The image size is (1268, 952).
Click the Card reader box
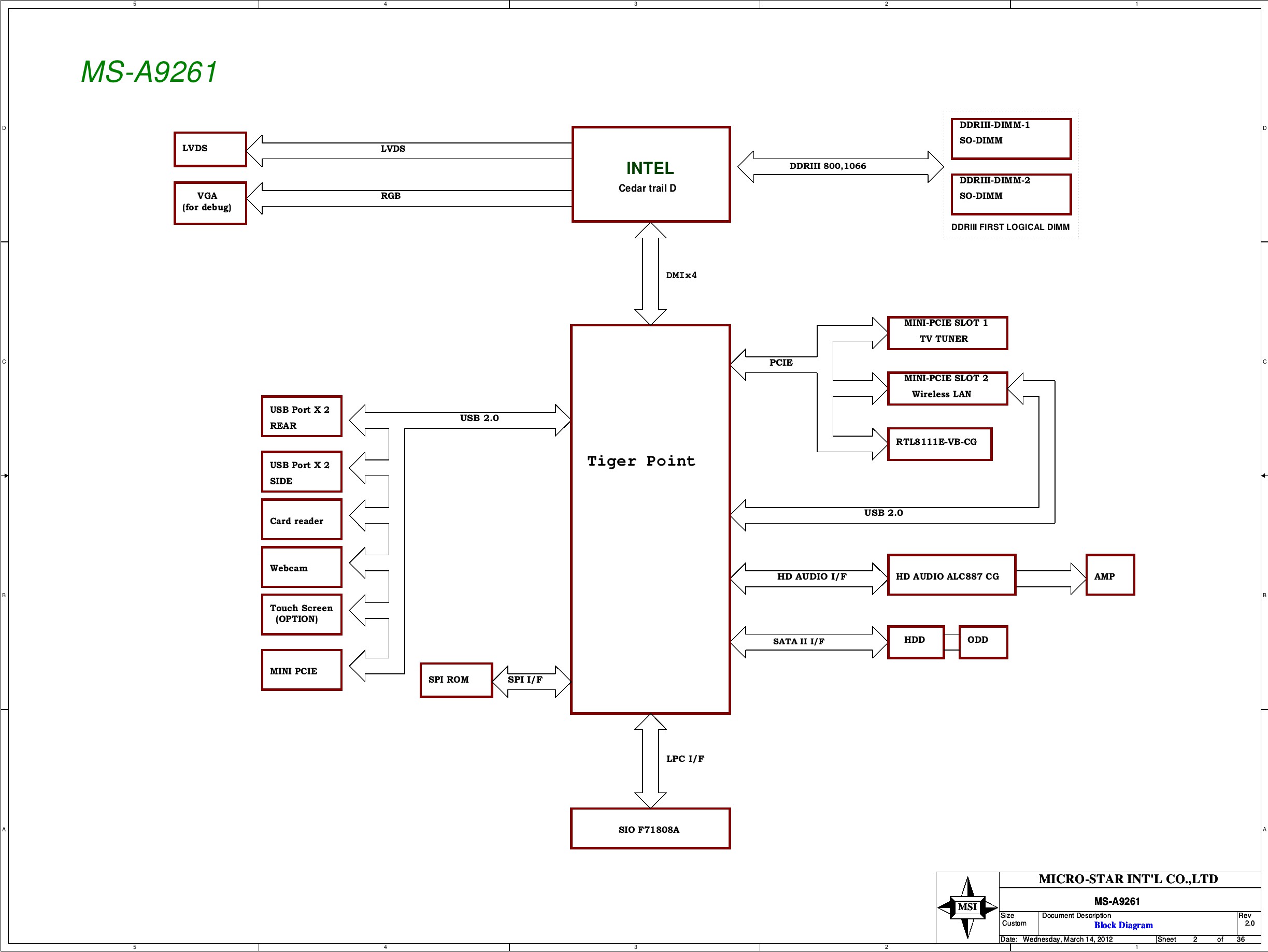[x=302, y=520]
